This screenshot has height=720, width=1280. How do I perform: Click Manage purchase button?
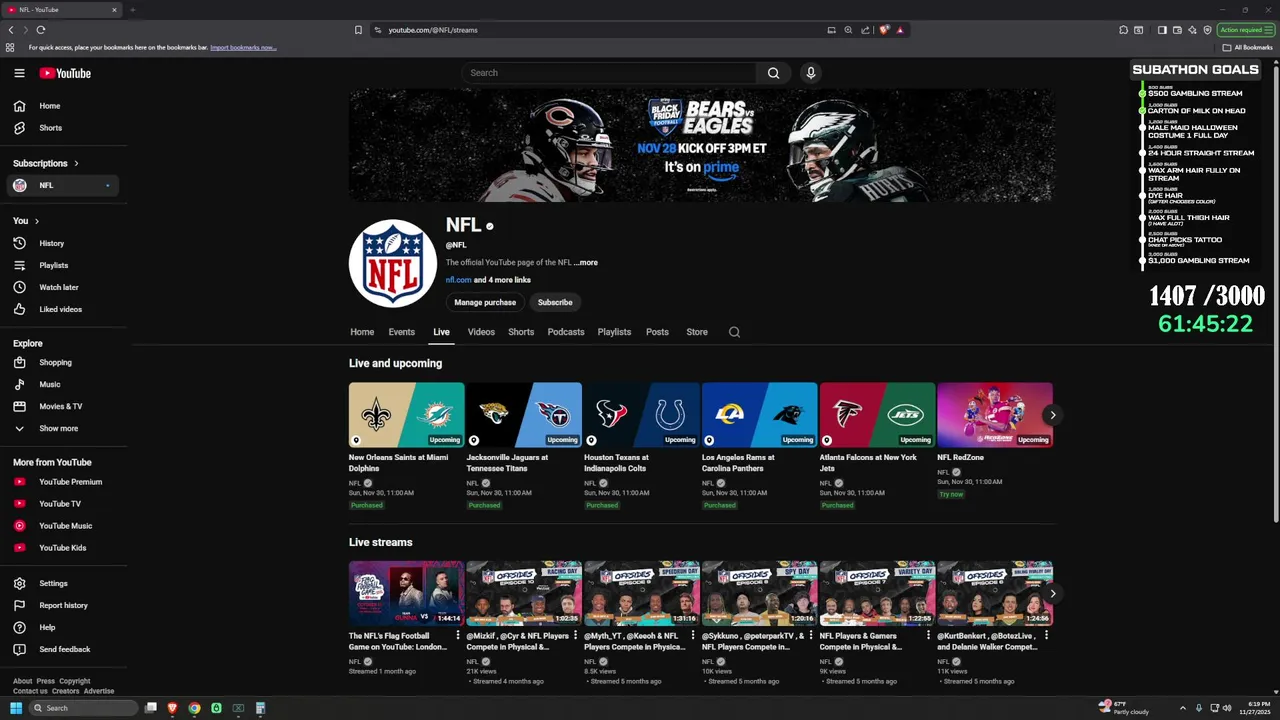tap(485, 302)
